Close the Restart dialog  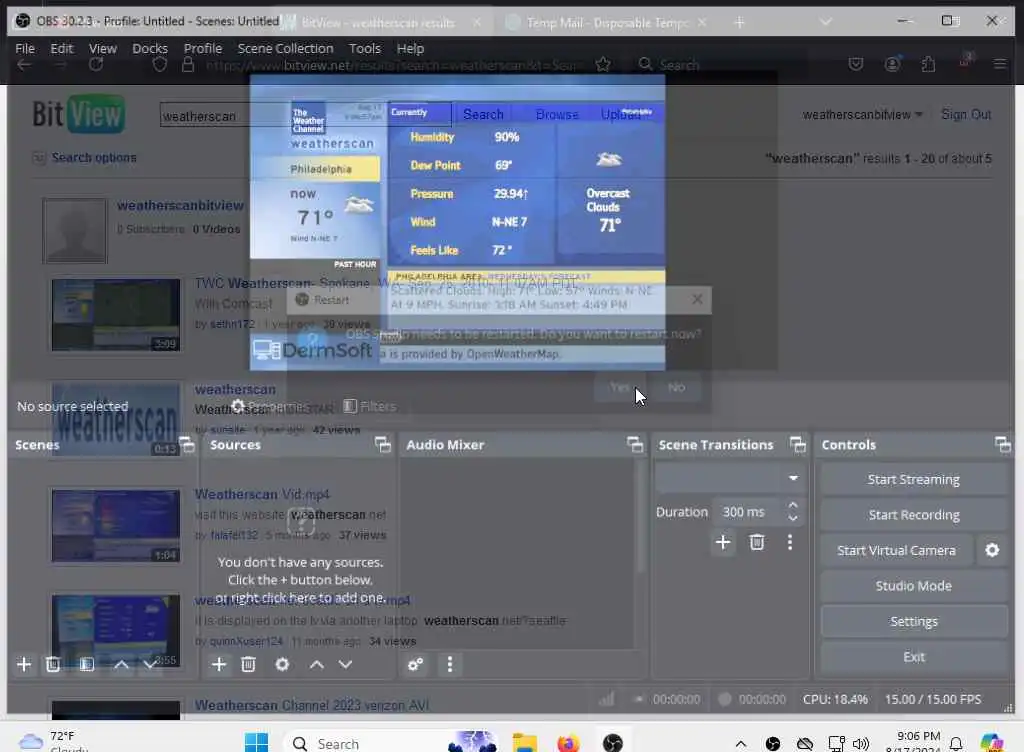pyautogui.click(x=697, y=299)
